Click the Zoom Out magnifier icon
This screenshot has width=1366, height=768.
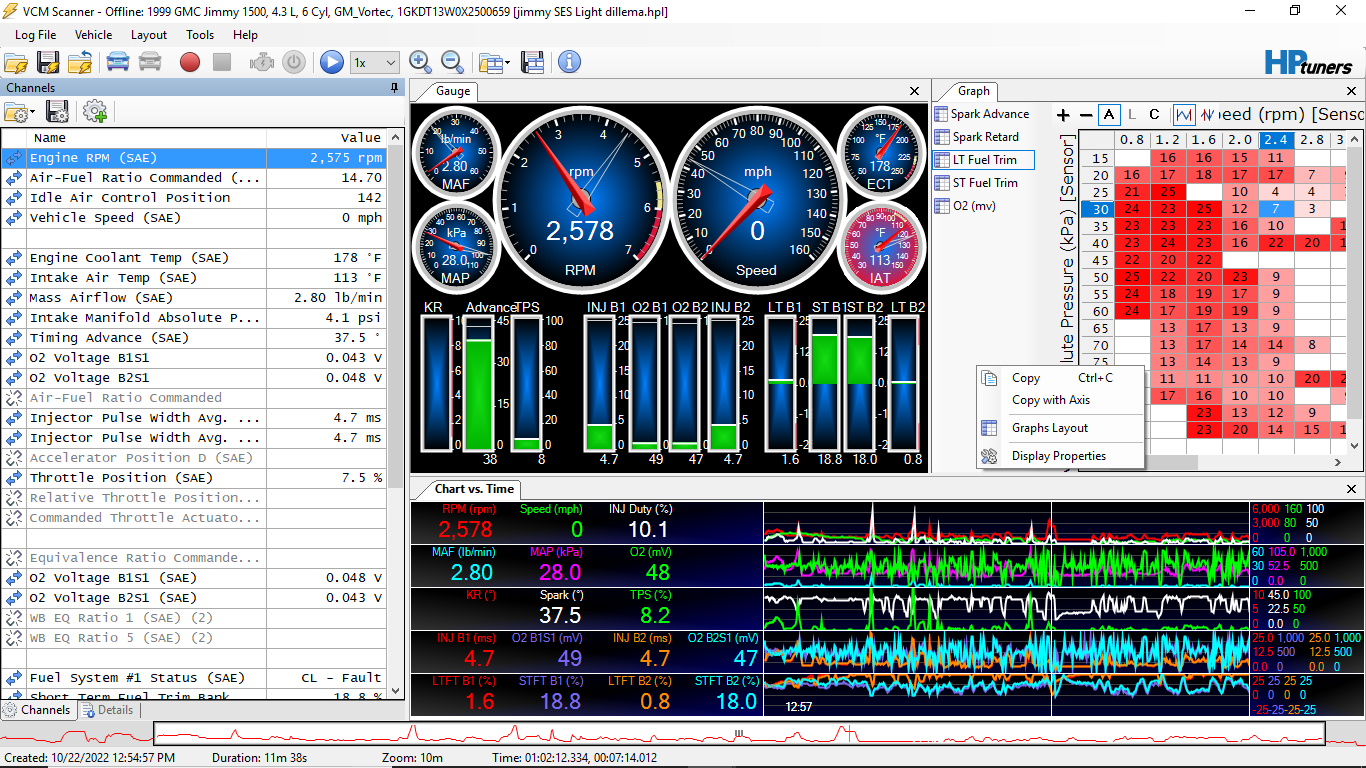pyautogui.click(x=452, y=62)
